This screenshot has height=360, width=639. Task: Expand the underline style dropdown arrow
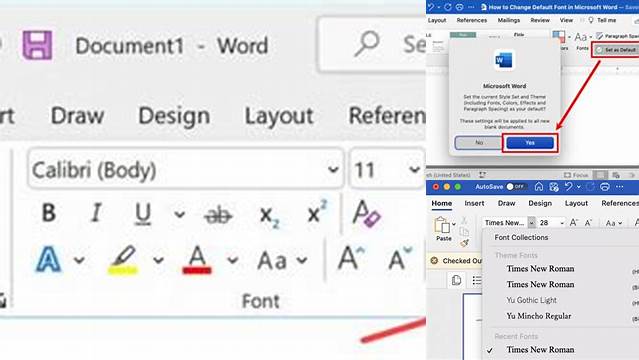coord(179,214)
